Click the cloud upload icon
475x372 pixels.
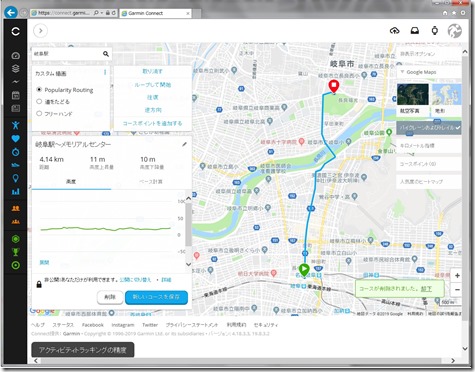(x=395, y=31)
